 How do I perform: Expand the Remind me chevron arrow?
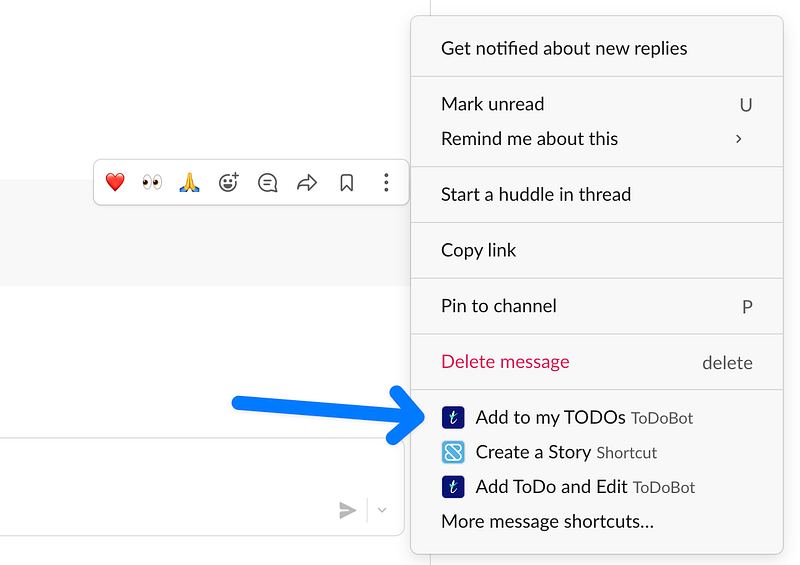[x=738, y=139]
